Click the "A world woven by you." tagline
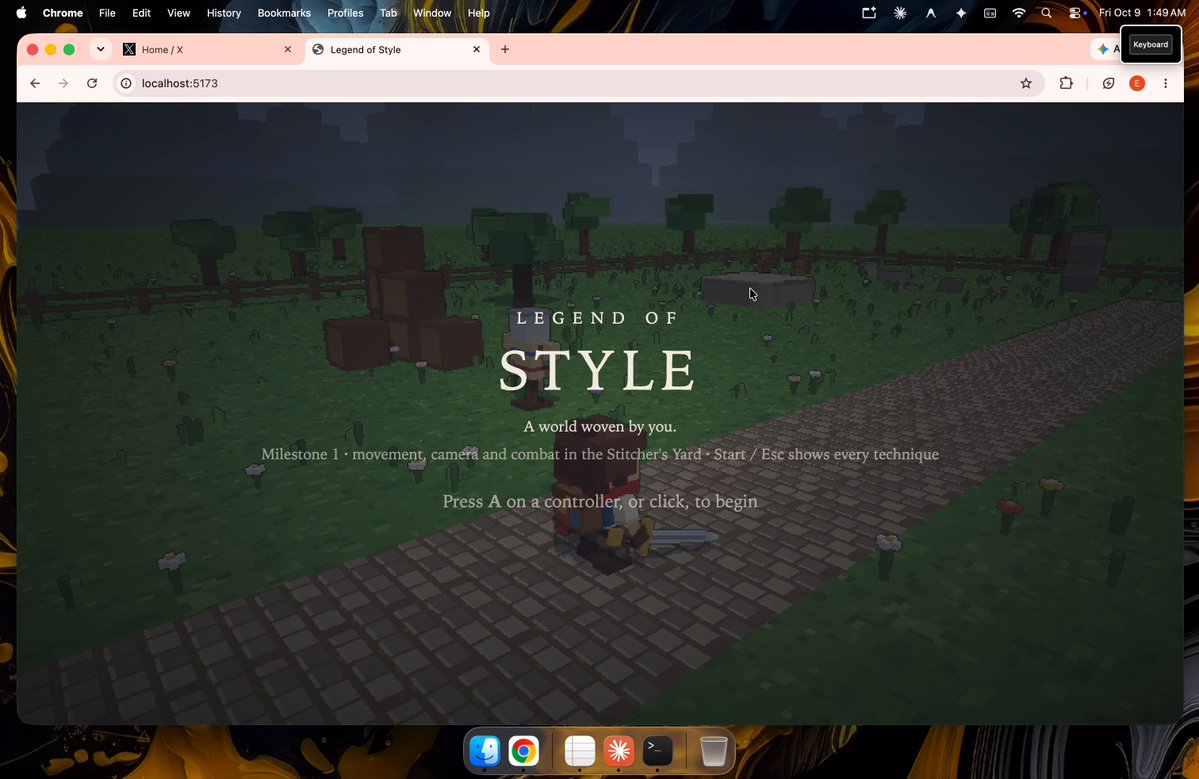The height and width of the screenshot is (779, 1199). coord(600,427)
